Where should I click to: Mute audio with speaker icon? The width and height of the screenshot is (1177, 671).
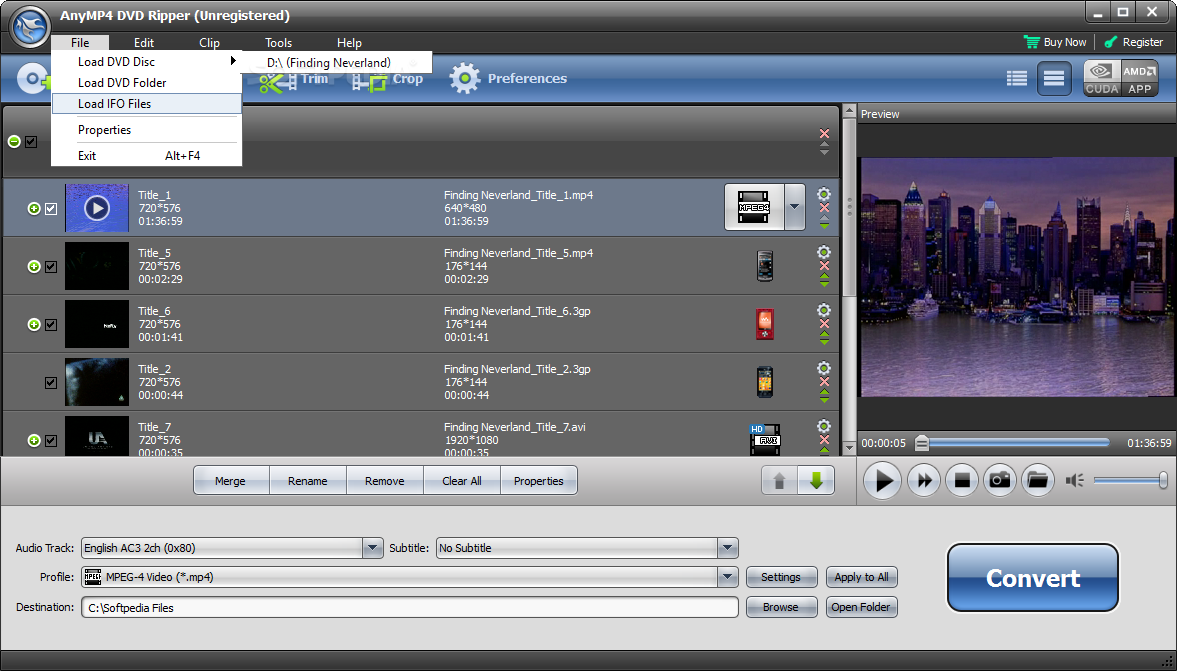(1074, 480)
